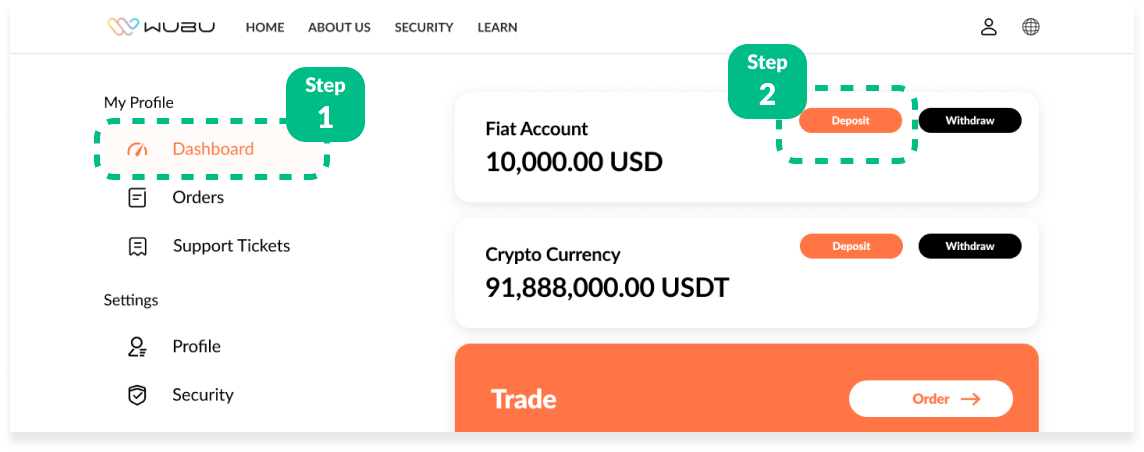Click the Order button in Trade

(x=931, y=399)
